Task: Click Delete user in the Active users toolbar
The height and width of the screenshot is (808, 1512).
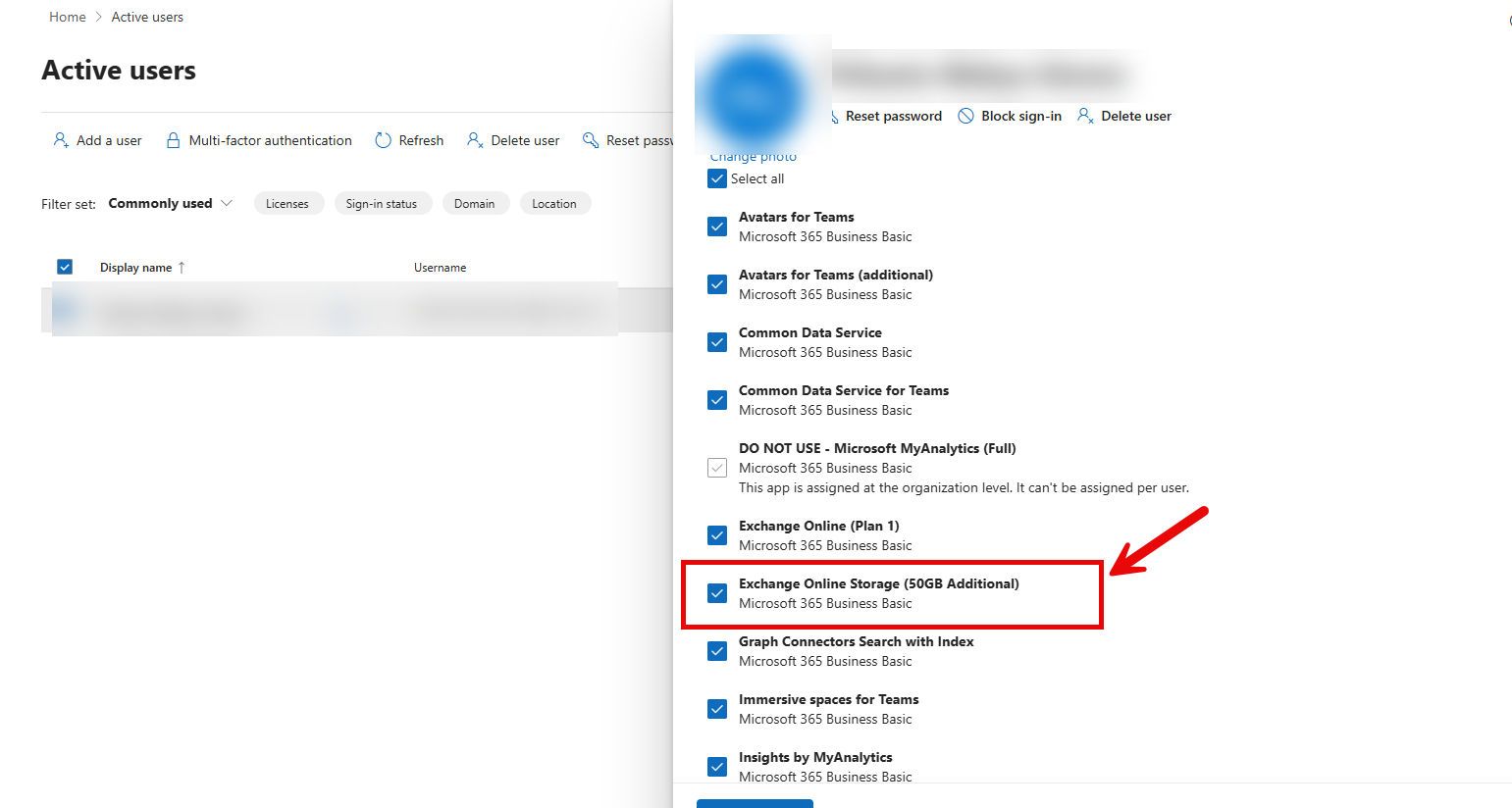Action: [x=513, y=140]
